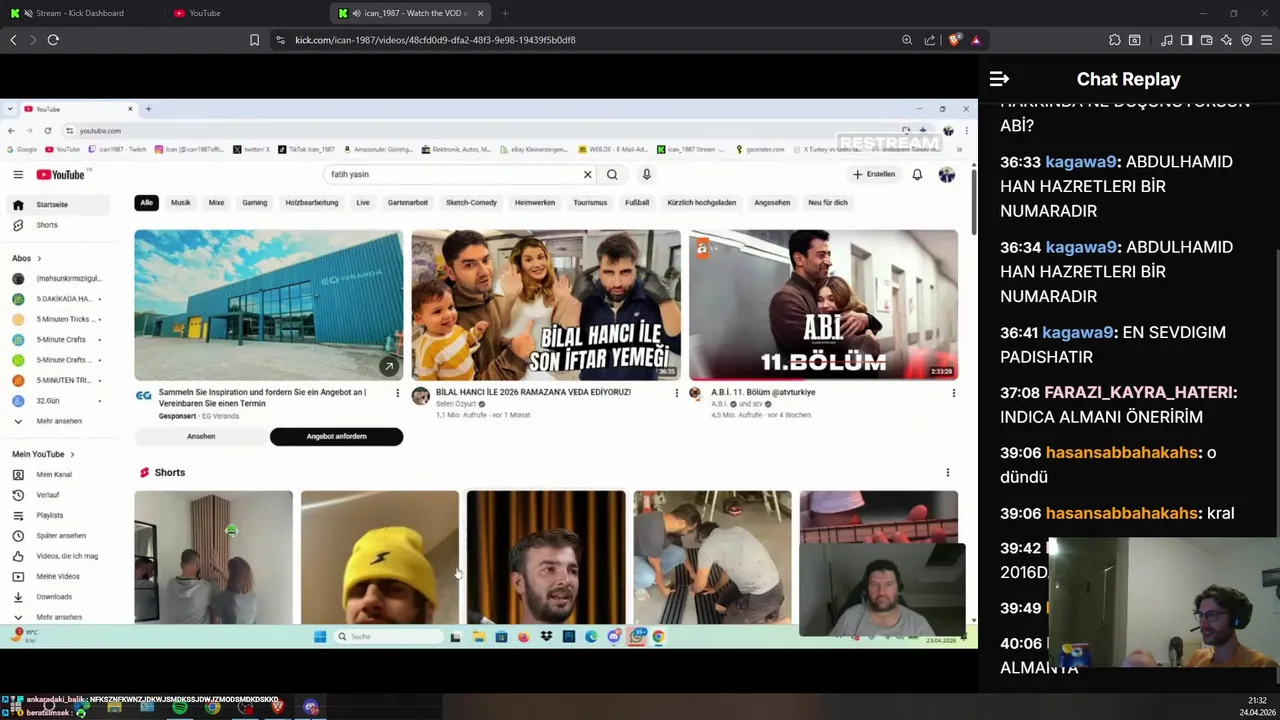Switch to Stream - Kick Dashboard tab
This screenshot has width=1280, height=720.
80,13
